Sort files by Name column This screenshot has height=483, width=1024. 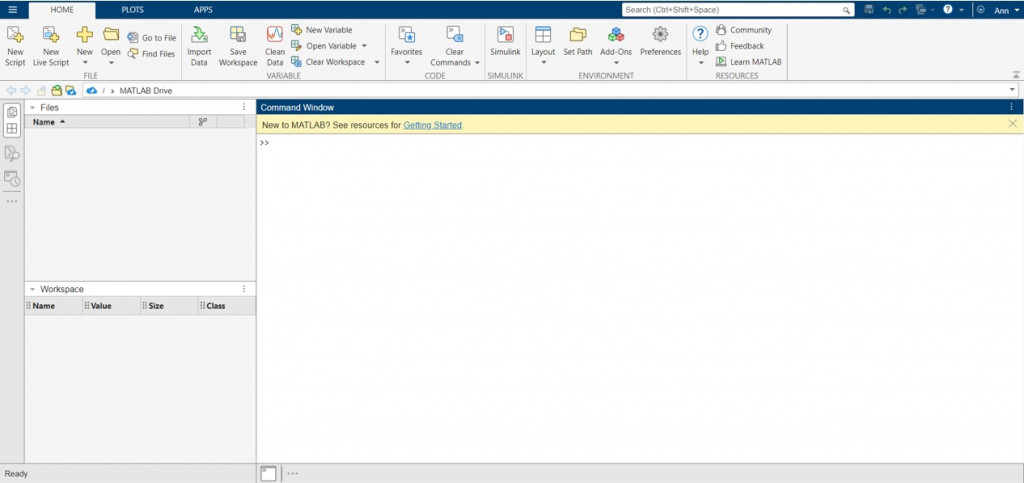pos(107,122)
